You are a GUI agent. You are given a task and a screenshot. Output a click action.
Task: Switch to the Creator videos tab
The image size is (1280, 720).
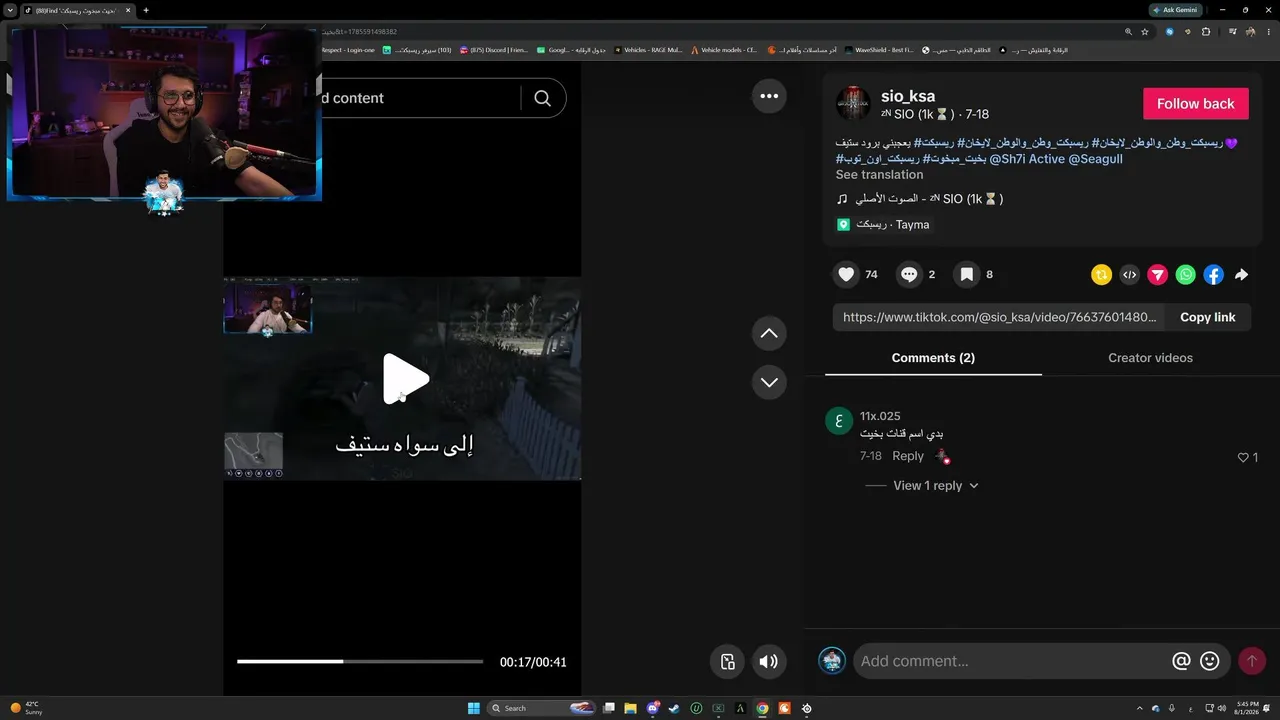tap(1150, 358)
